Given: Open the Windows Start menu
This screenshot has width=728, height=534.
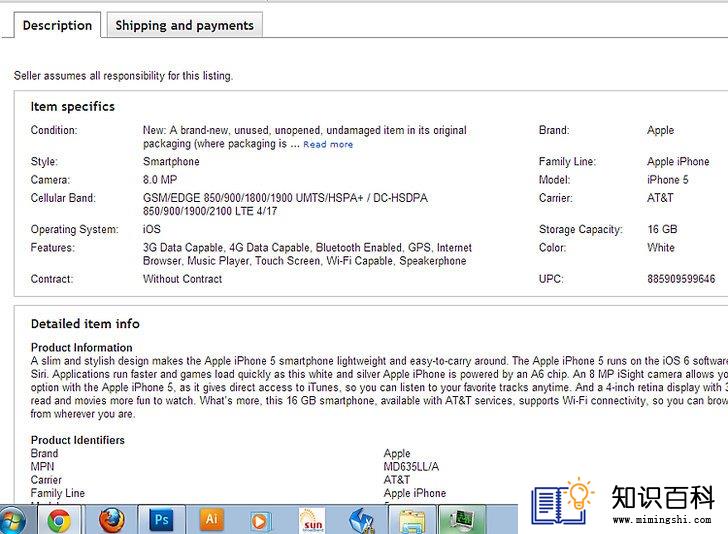Looking at the screenshot, I should [13, 521].
